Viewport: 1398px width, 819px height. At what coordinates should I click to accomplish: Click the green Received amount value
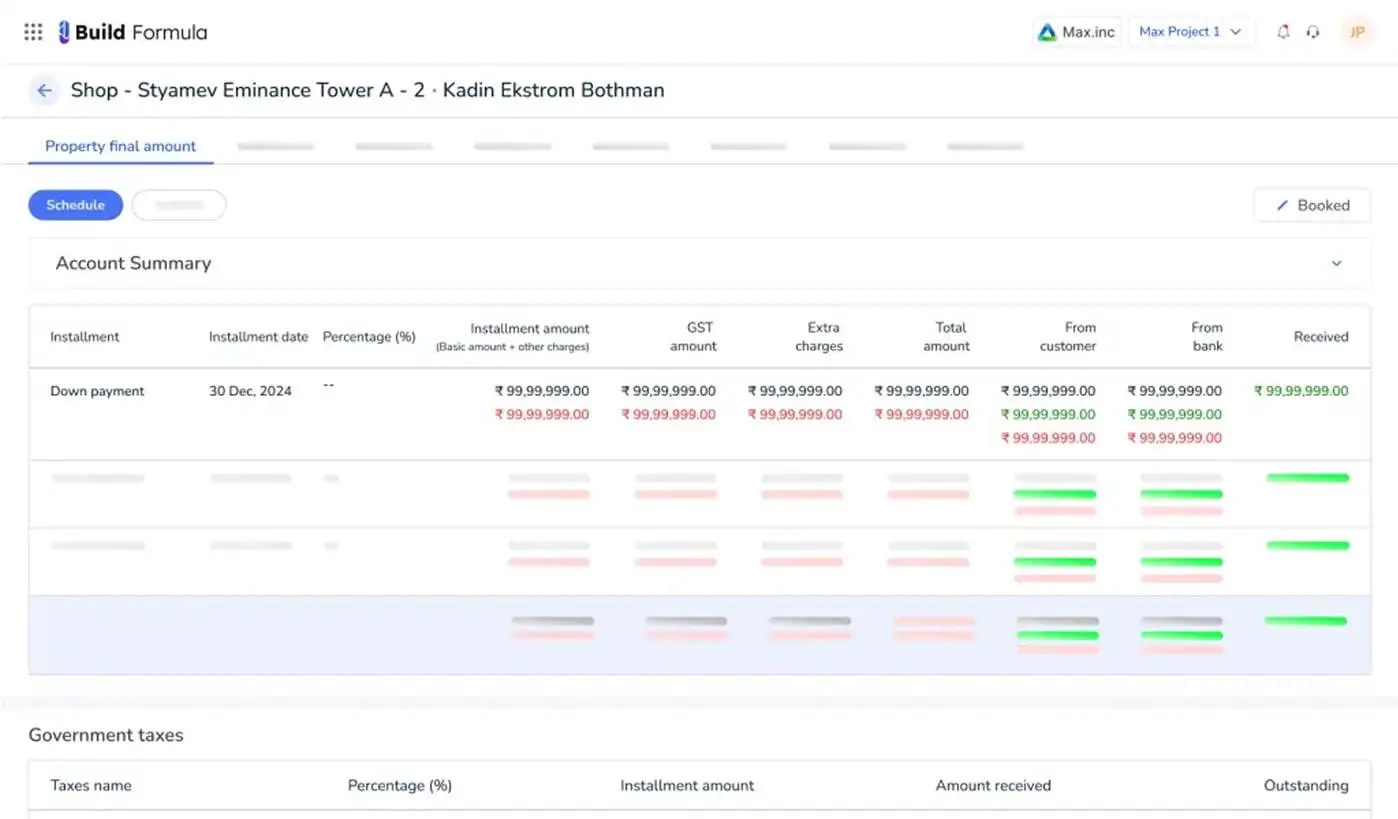click(x=1301, y=391)
